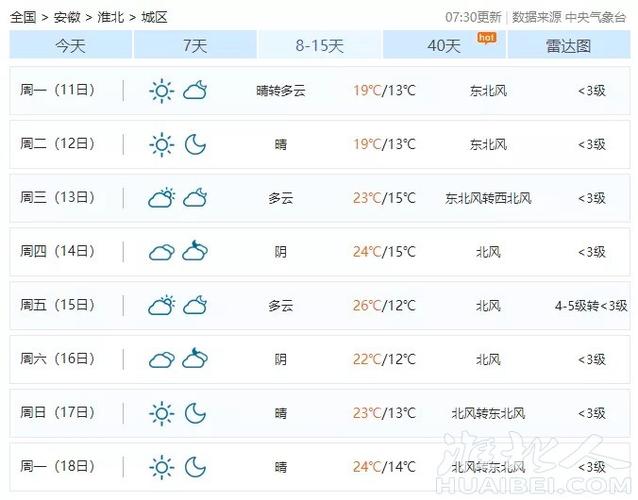The width and height of the screenshot is (638, 500).
Task: Select the 周一 (18日) date label
Action: [x=57, y=466]
